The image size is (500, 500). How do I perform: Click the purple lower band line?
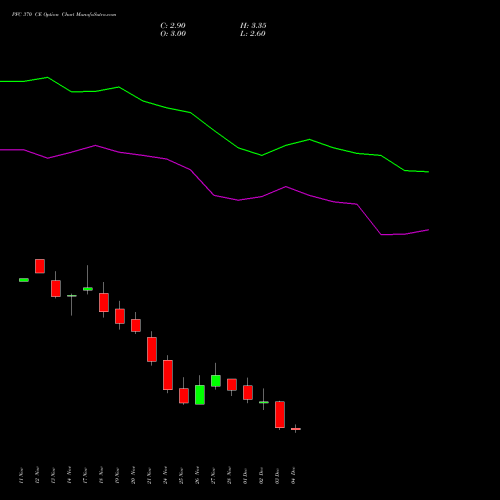click(x=214, y=195)
